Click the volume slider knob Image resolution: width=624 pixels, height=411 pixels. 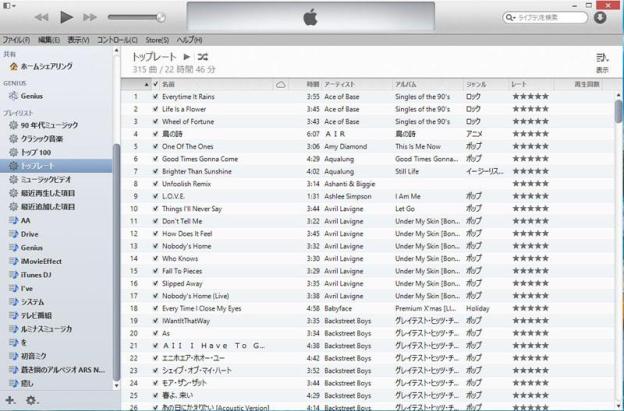(x=161, y=17)
